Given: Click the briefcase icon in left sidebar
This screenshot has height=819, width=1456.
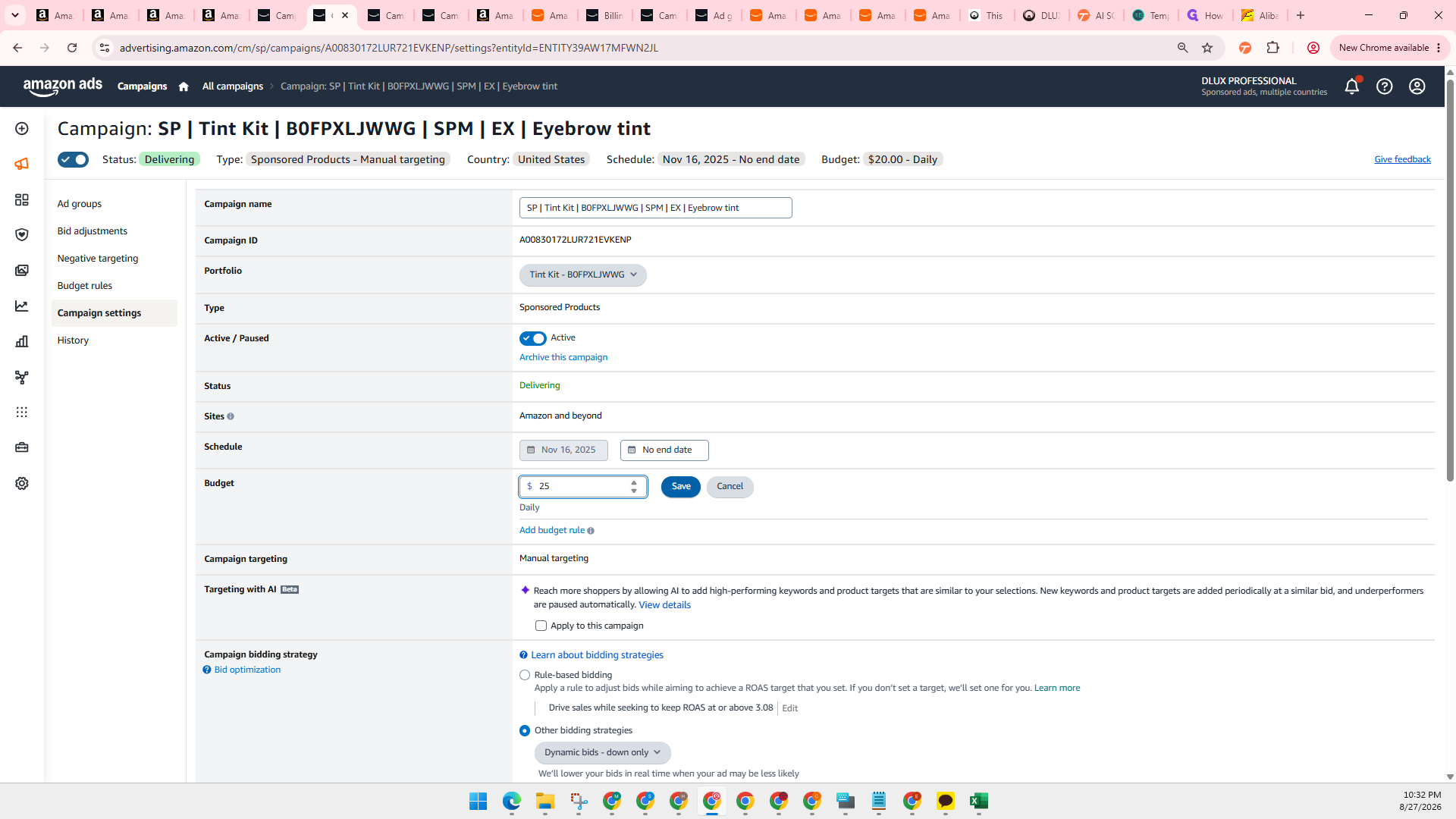Looking at the screenshot, I should pos(22,447).
